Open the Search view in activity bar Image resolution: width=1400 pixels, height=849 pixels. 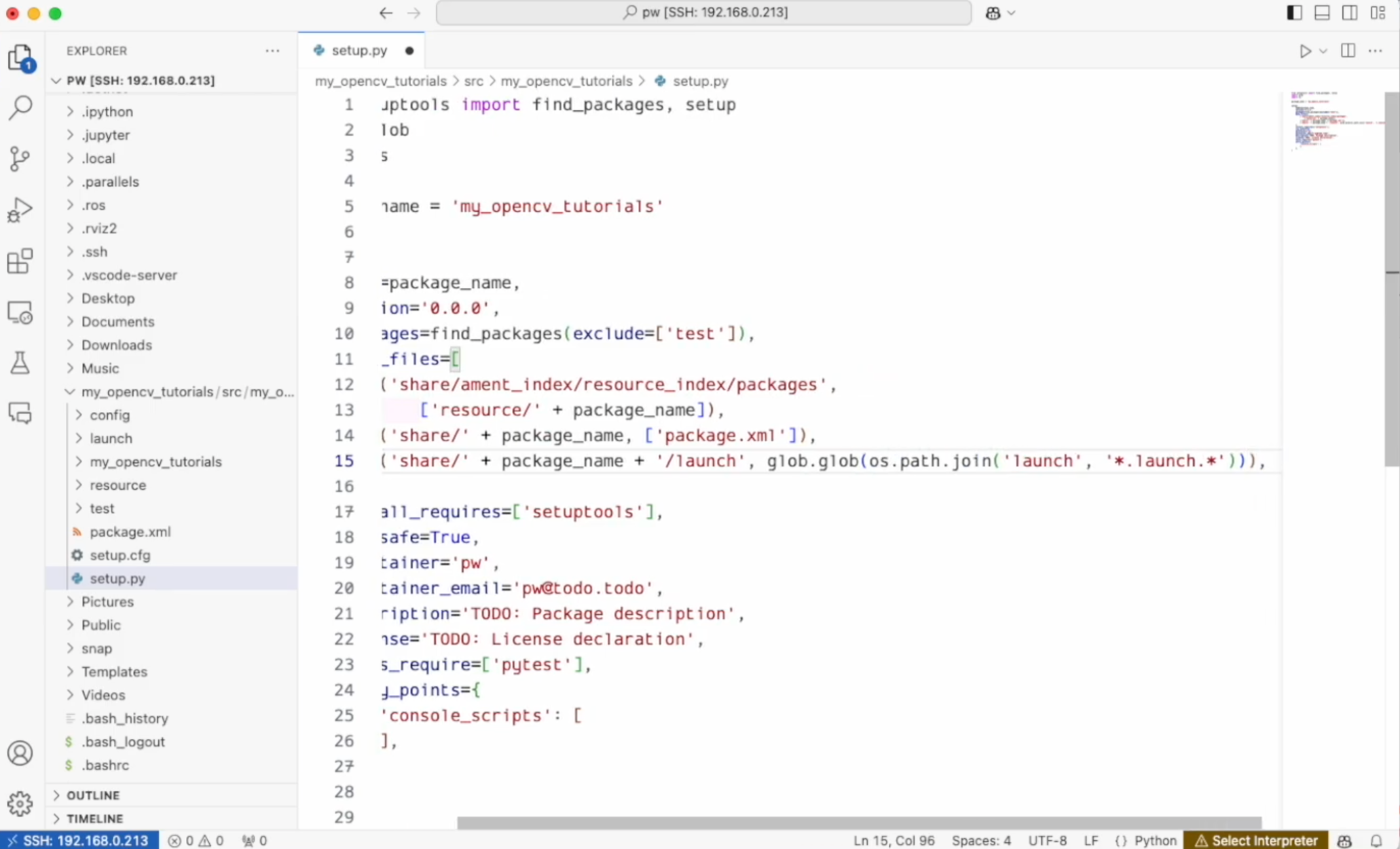pyautogui.click(x=20, y=107)
